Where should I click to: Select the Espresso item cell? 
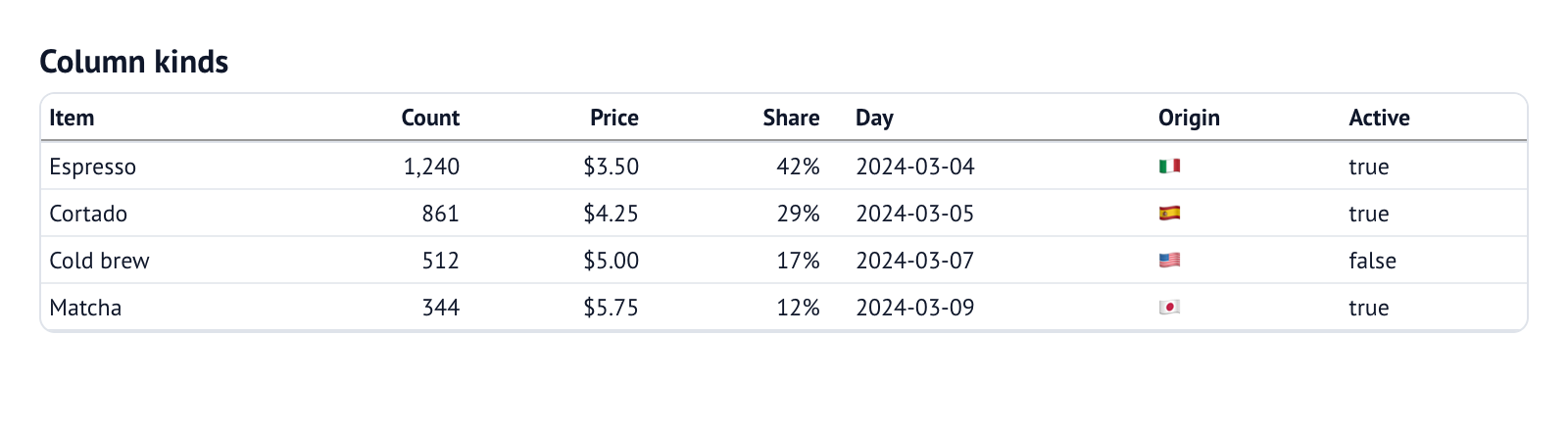tap(93, 167)
